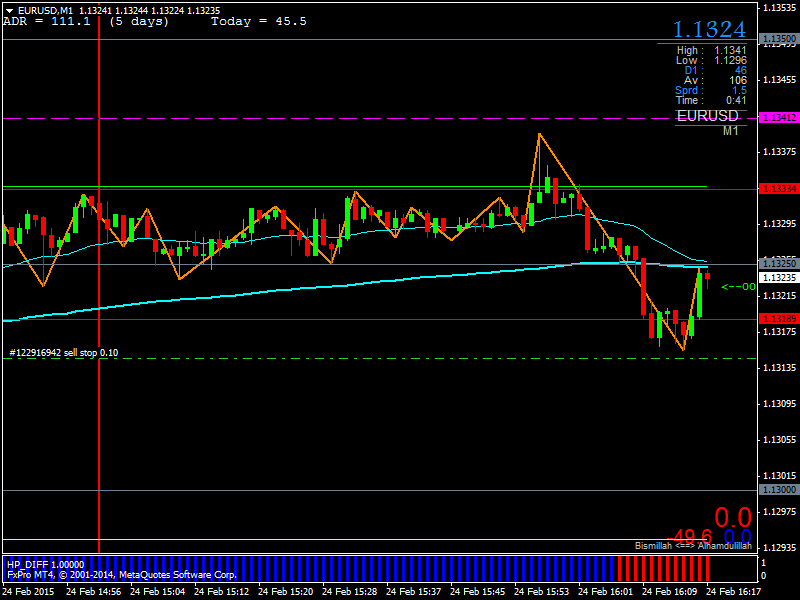Click the 24 Feb 15:53 time label
This screenshot has height=600, width=800.
pos(541,592)
